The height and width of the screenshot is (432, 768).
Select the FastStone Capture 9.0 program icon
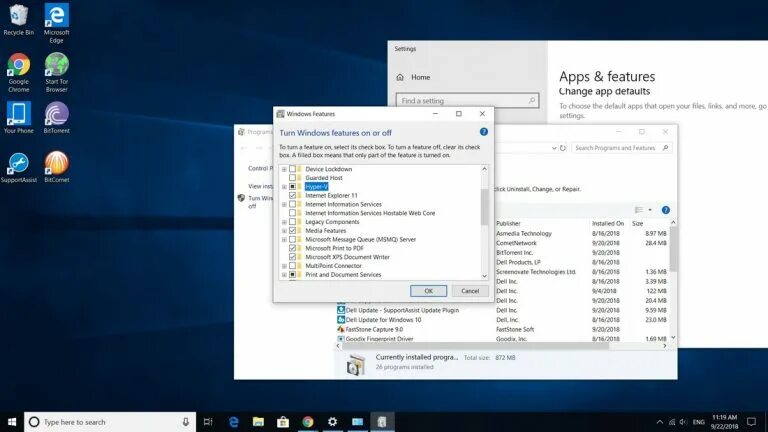[x=341, y=329]
